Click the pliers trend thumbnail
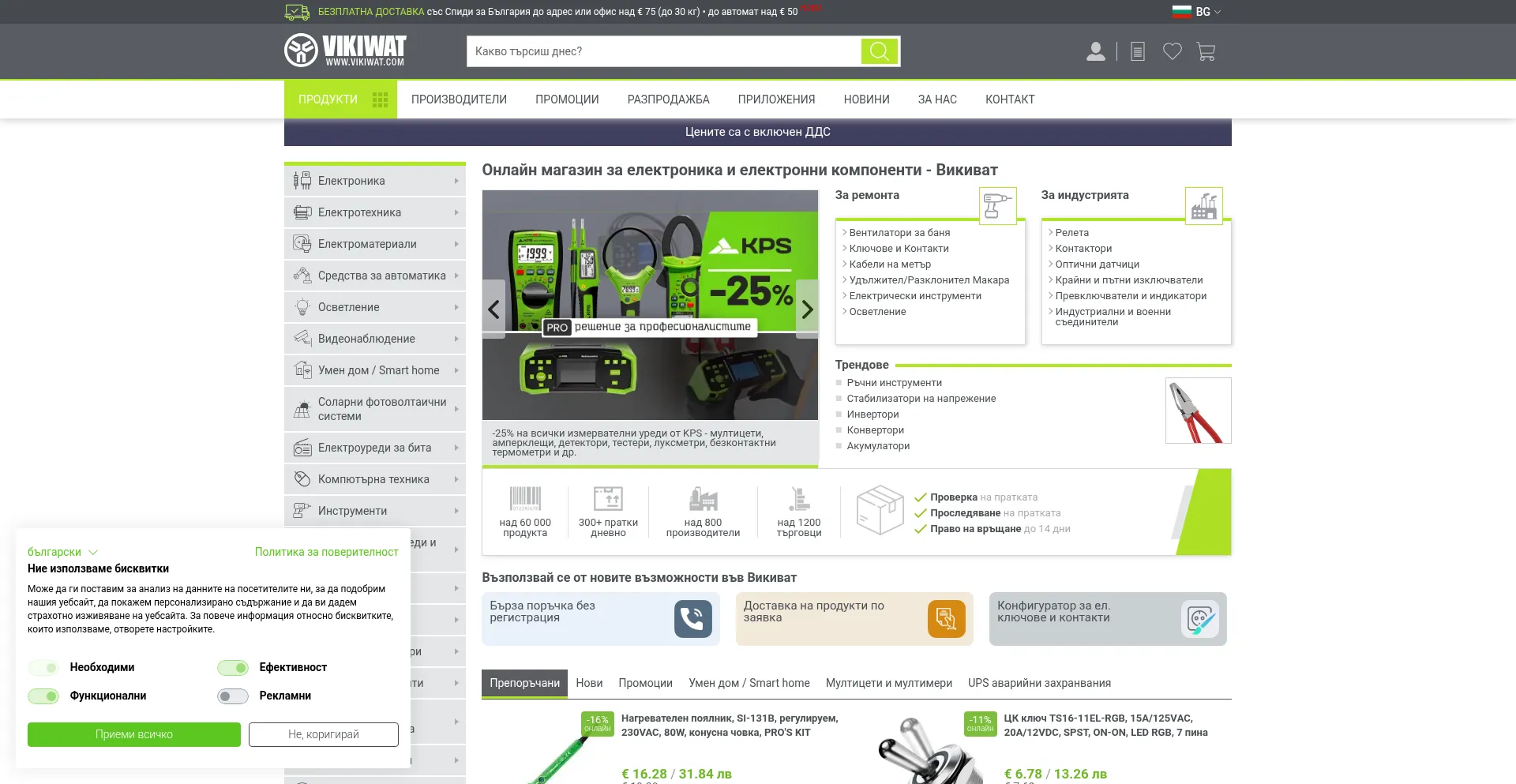 (x=1198, y=411)
